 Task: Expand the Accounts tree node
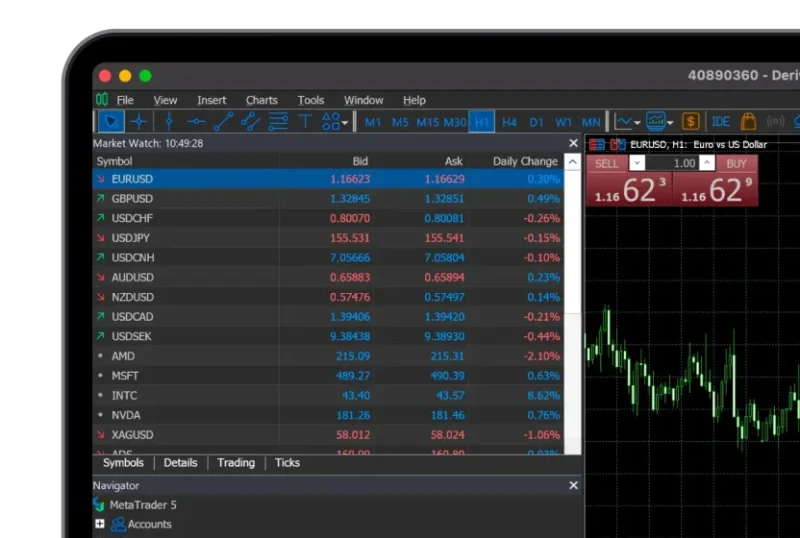pyautogui.click(x=100, y=524)
